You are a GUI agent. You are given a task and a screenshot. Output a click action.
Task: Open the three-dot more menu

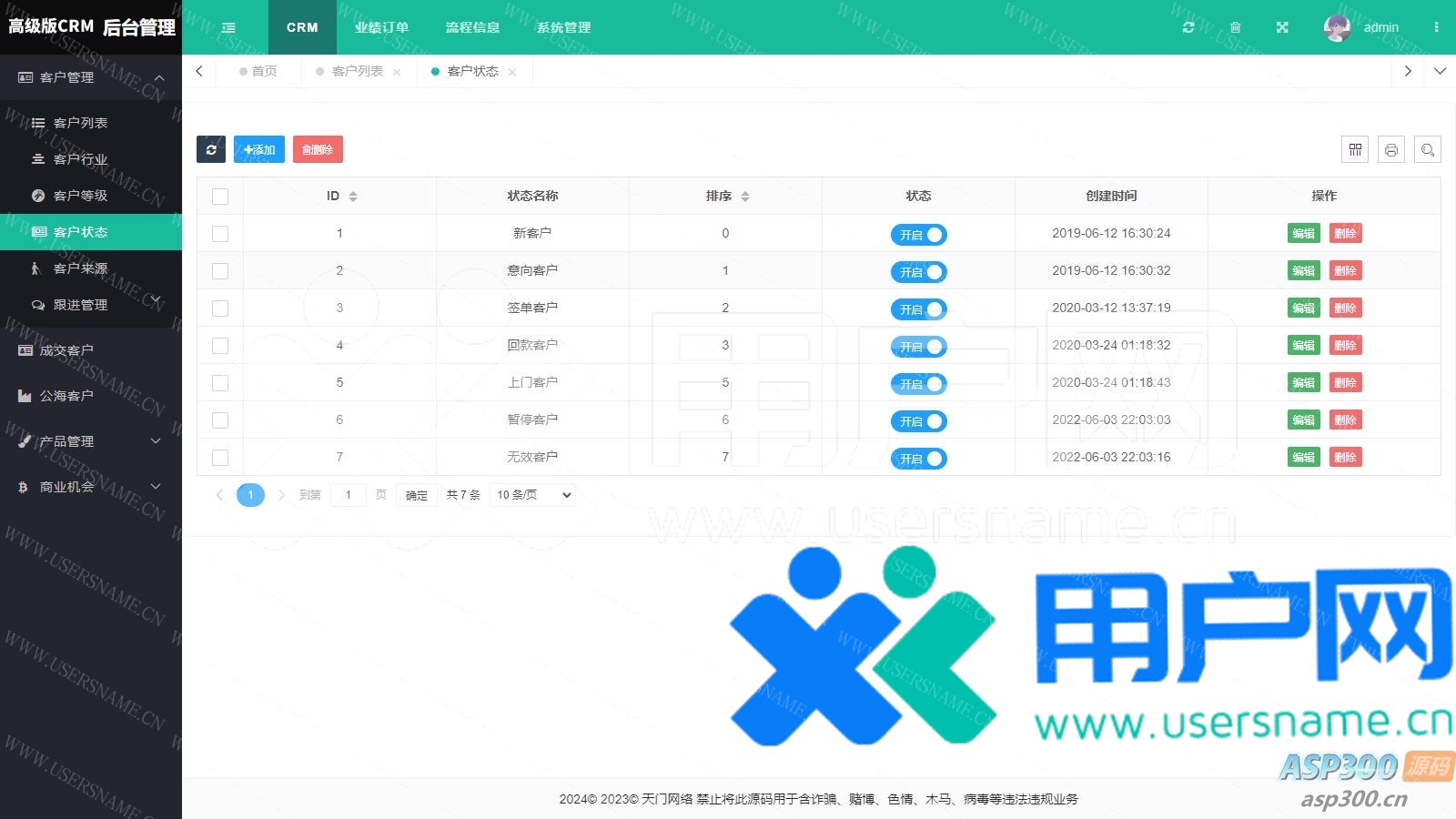coord(1436,27)
